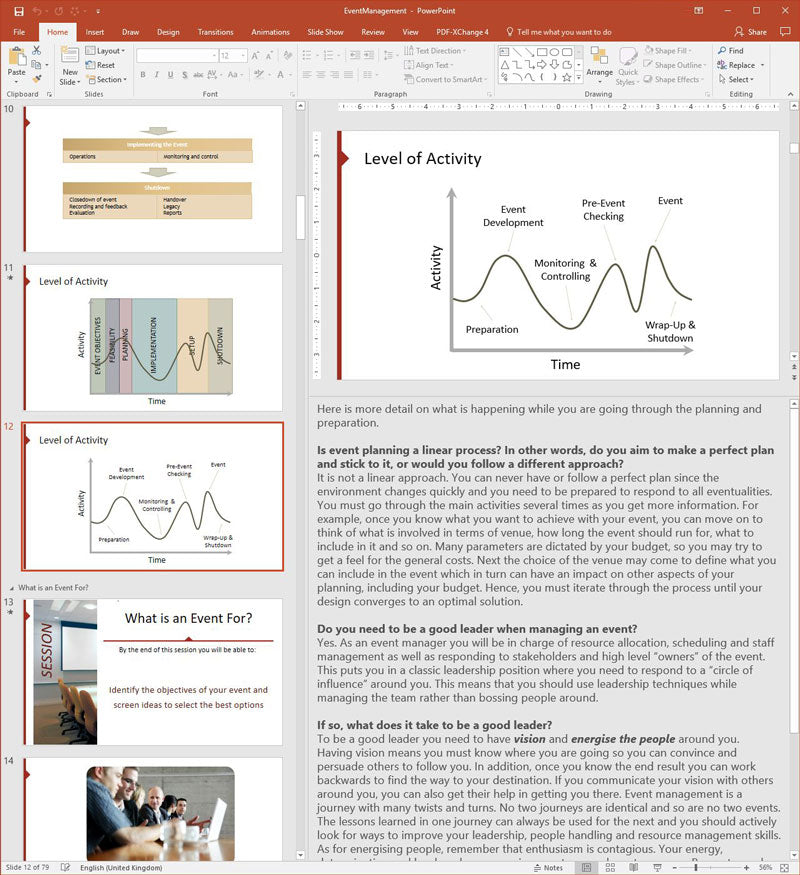Toggle Italic formatting
This screenshot has width=800, height=875.
coord(156,74)
